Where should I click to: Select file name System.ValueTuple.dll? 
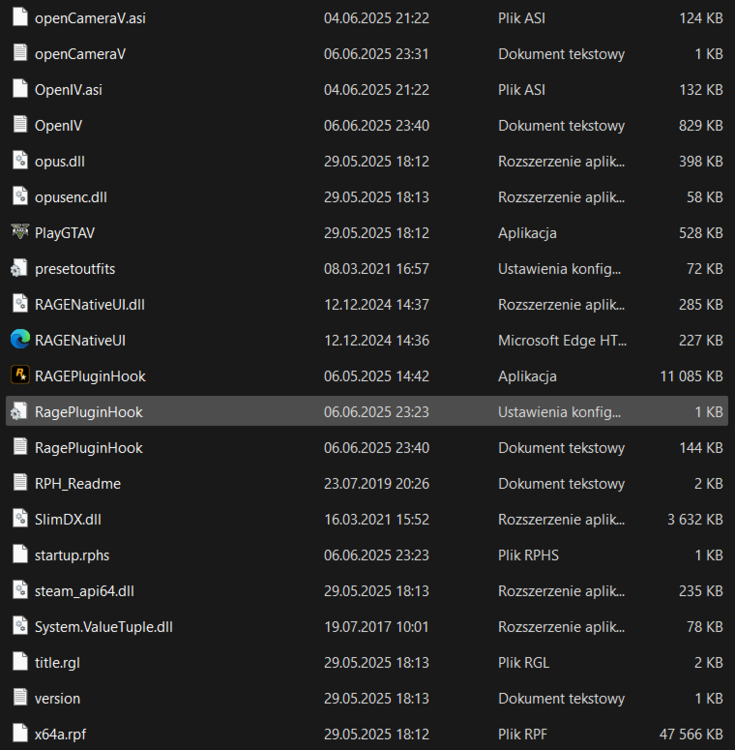104,627
